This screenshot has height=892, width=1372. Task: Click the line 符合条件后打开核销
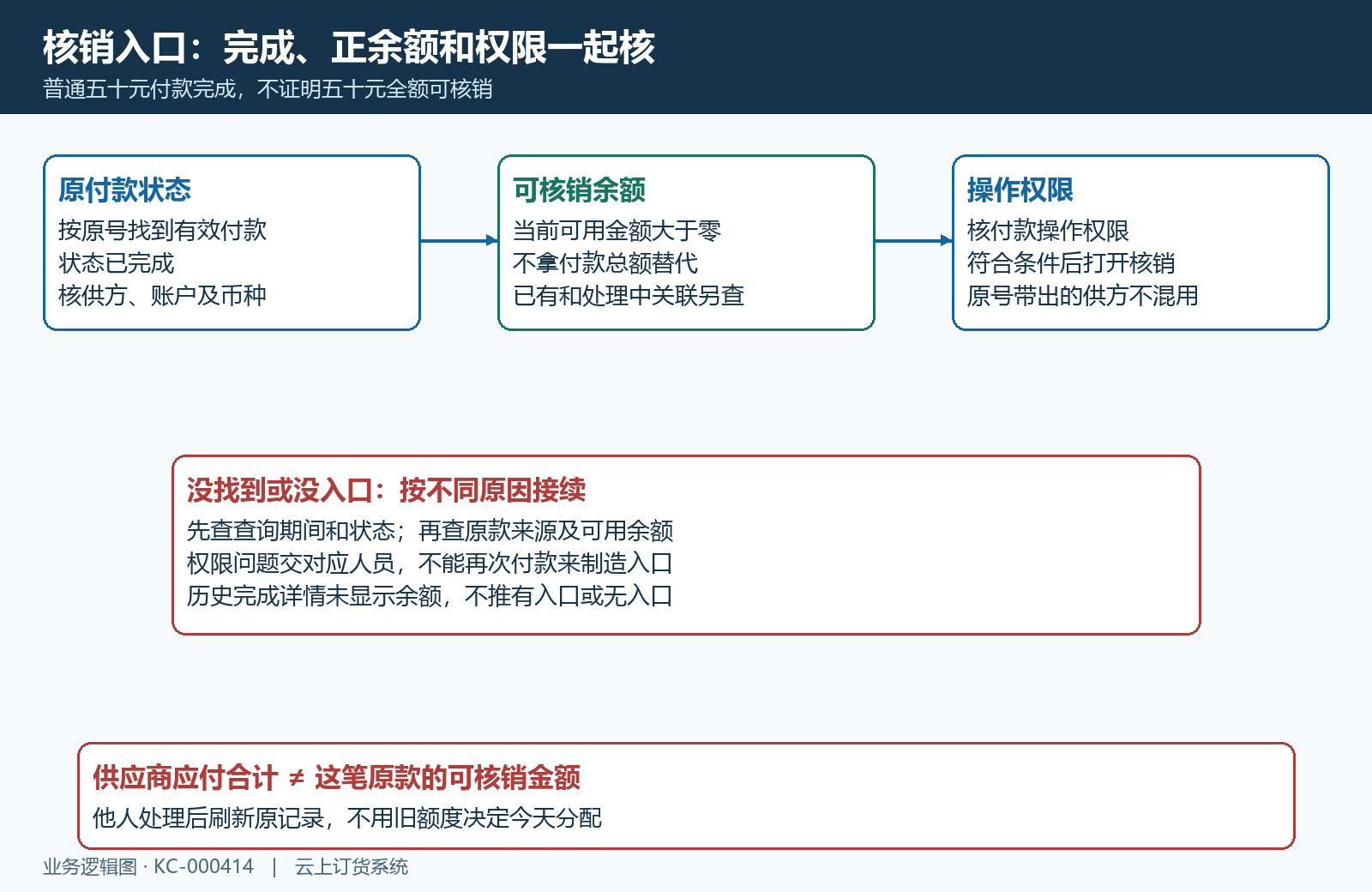[1071, 262]
